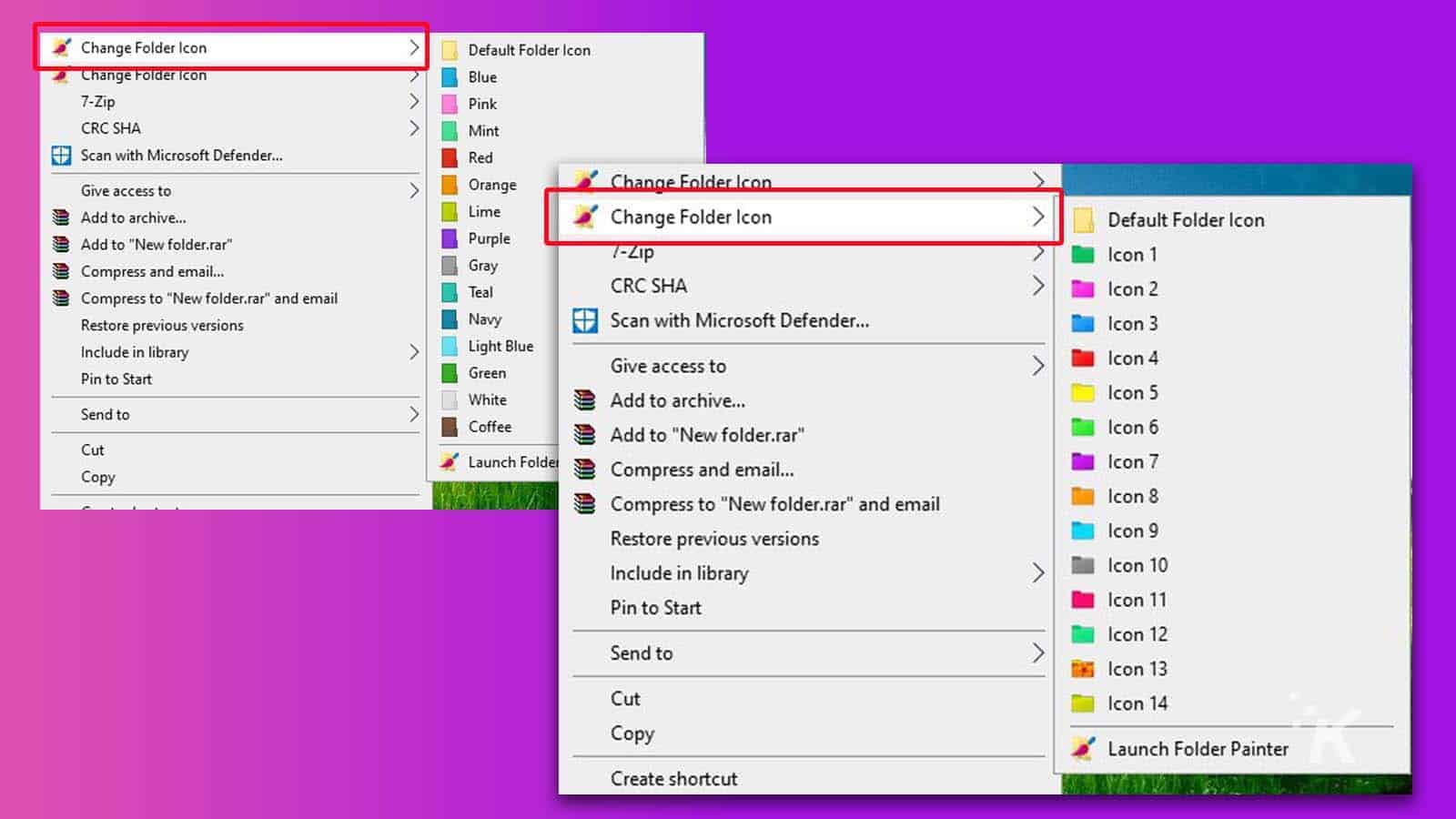Expand the 7-Zip submenu

(x=634, y=251)
